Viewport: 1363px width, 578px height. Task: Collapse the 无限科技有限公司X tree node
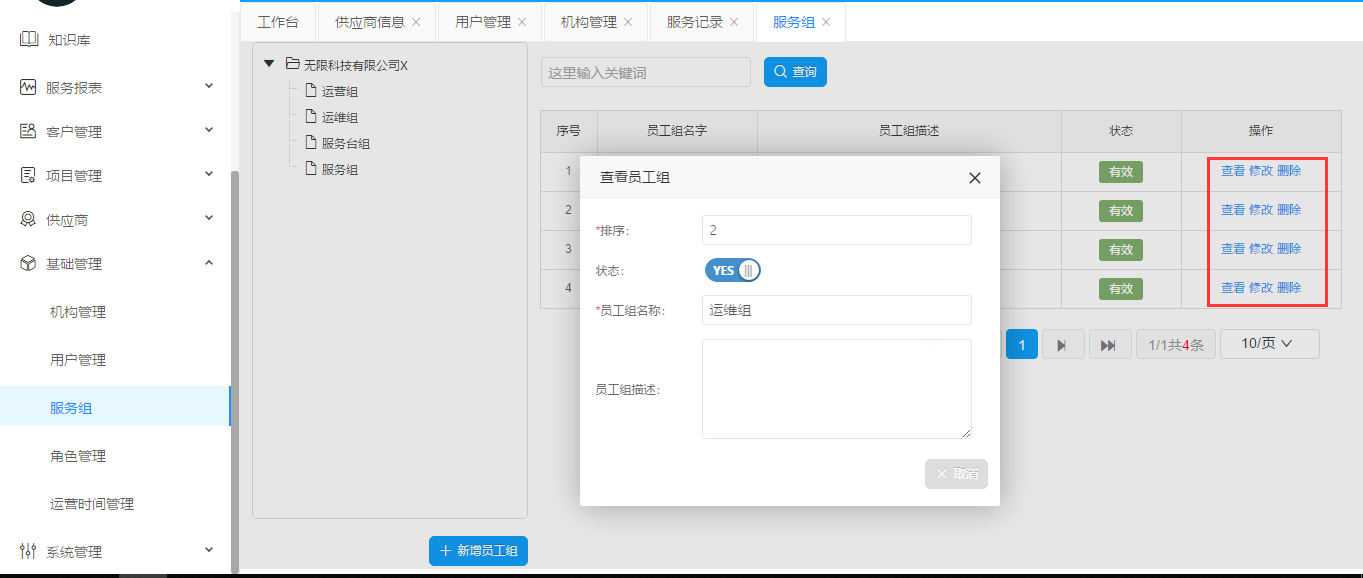[x=269, y=65]
